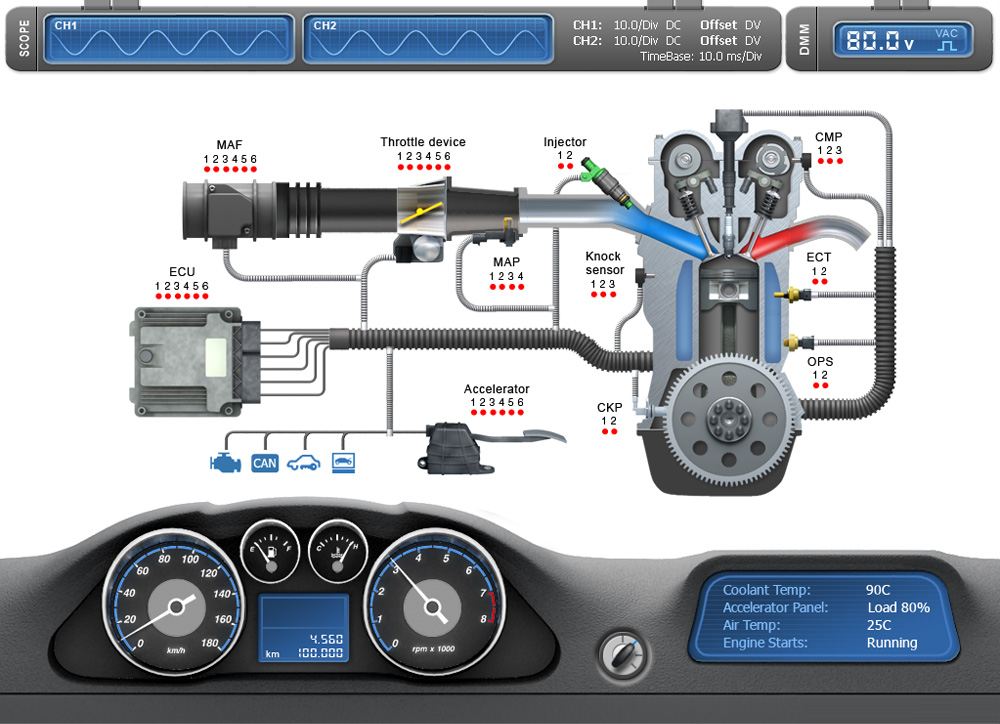Select pin 1 of the CKP sensor
The width and height of the screenshot is (1000, 724).
[x=604, y=432]
